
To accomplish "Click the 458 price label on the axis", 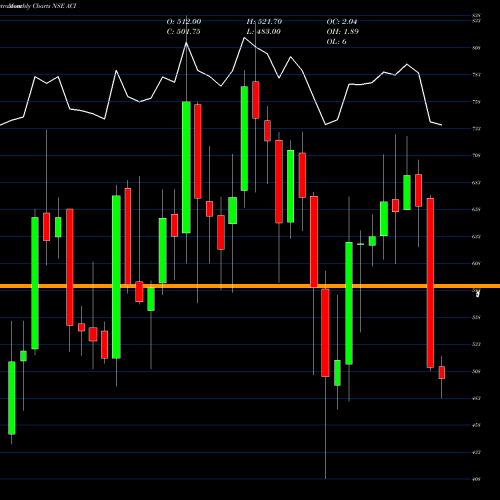I will coord(476,425).
